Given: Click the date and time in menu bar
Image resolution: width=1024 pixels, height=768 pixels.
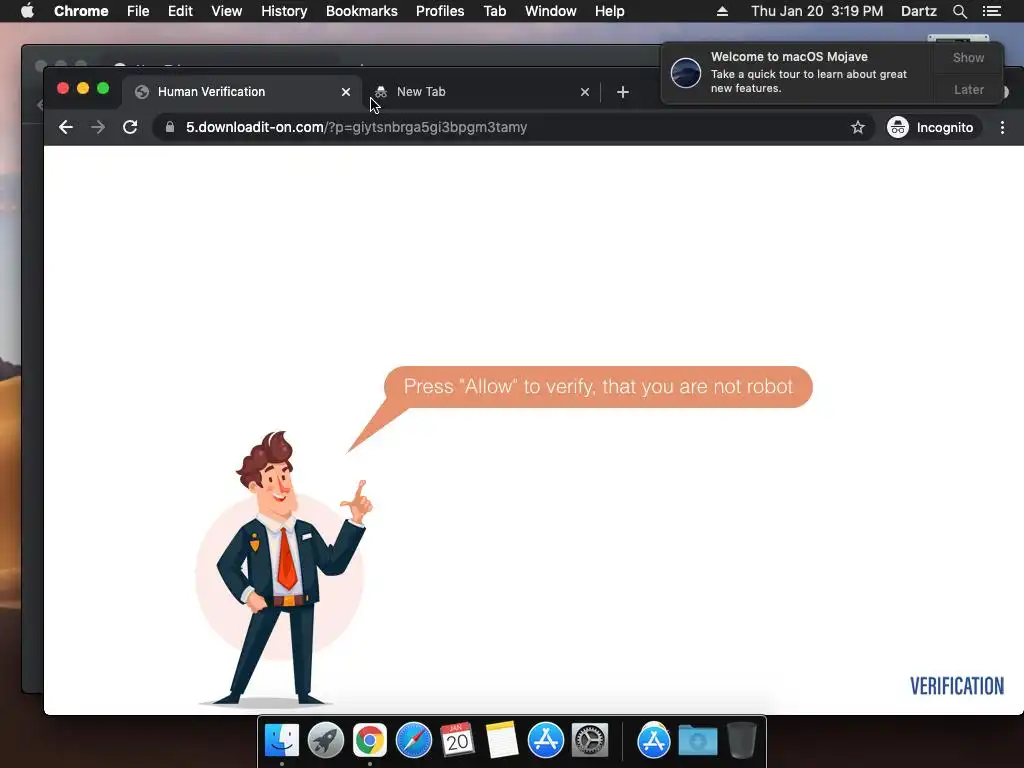Looking at the screenshot, I should tap(817, 11).
